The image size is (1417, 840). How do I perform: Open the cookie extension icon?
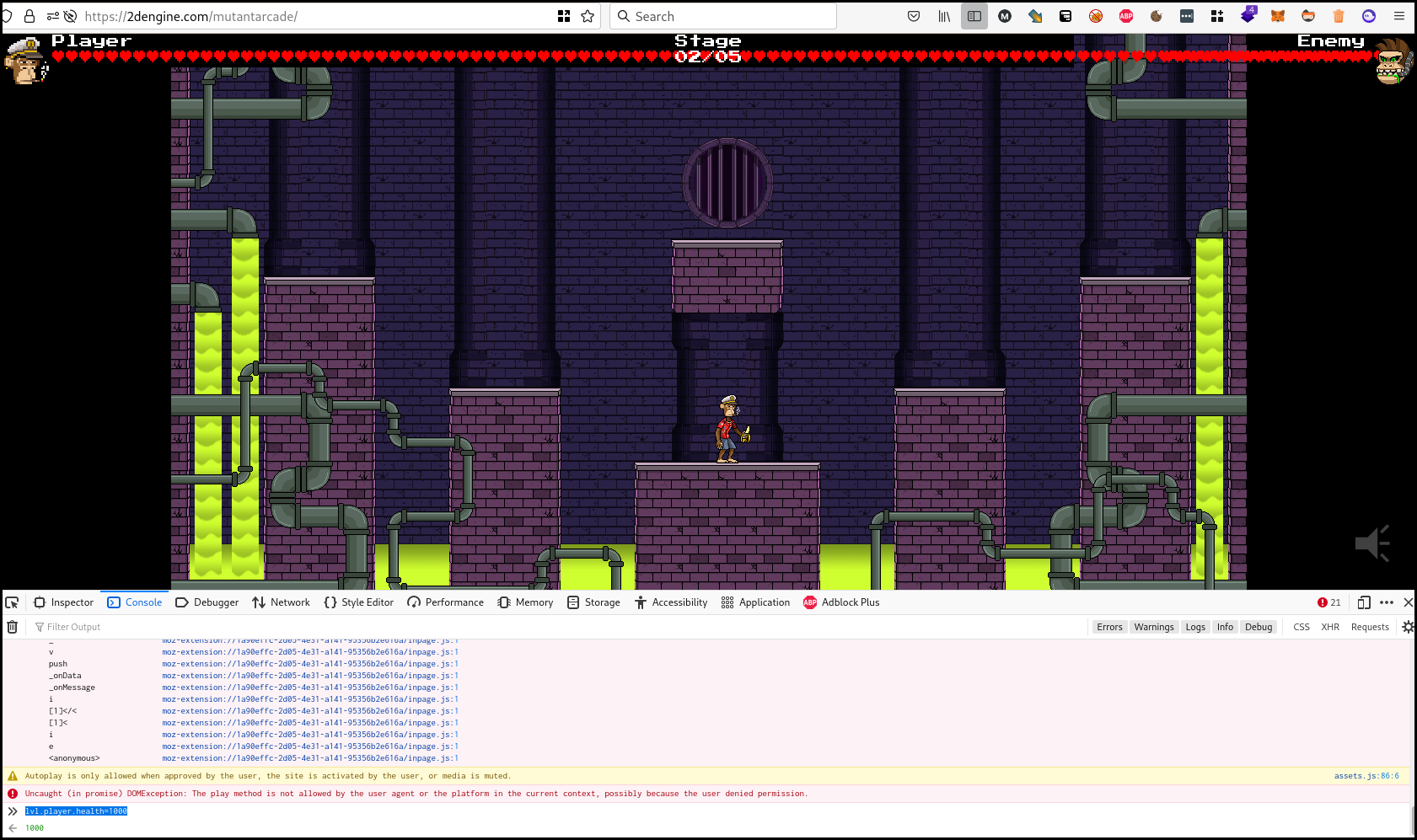click(x=1157, y=16)
